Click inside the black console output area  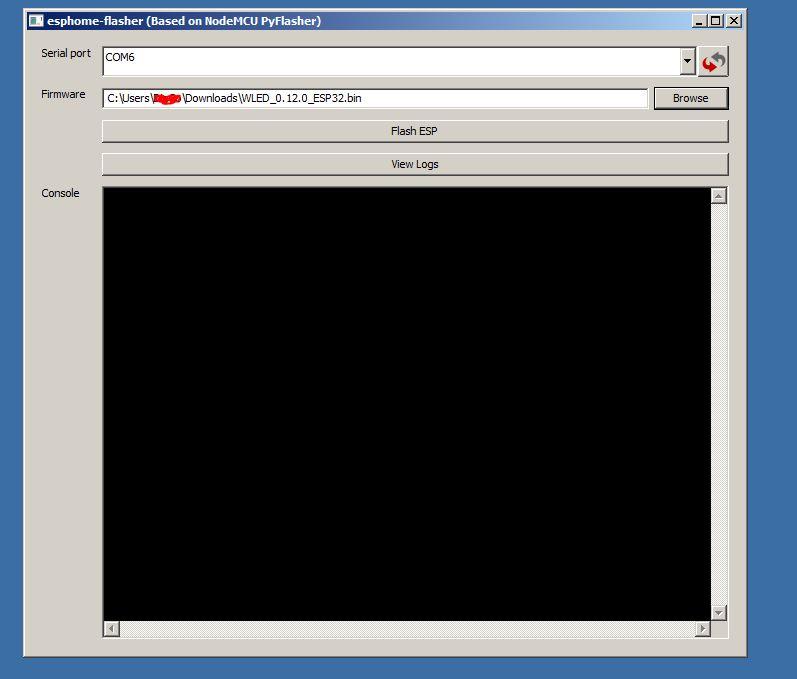[x=407, y=404]
